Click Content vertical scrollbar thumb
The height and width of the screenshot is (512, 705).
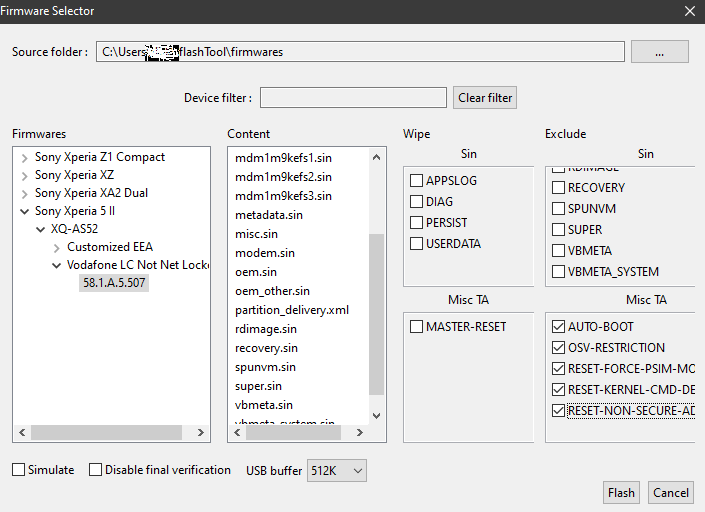pos(376,314)
